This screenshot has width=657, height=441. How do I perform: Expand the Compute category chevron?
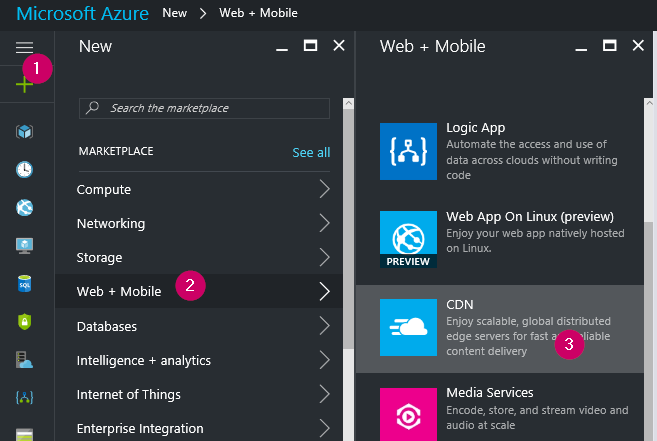pos(324,189)
